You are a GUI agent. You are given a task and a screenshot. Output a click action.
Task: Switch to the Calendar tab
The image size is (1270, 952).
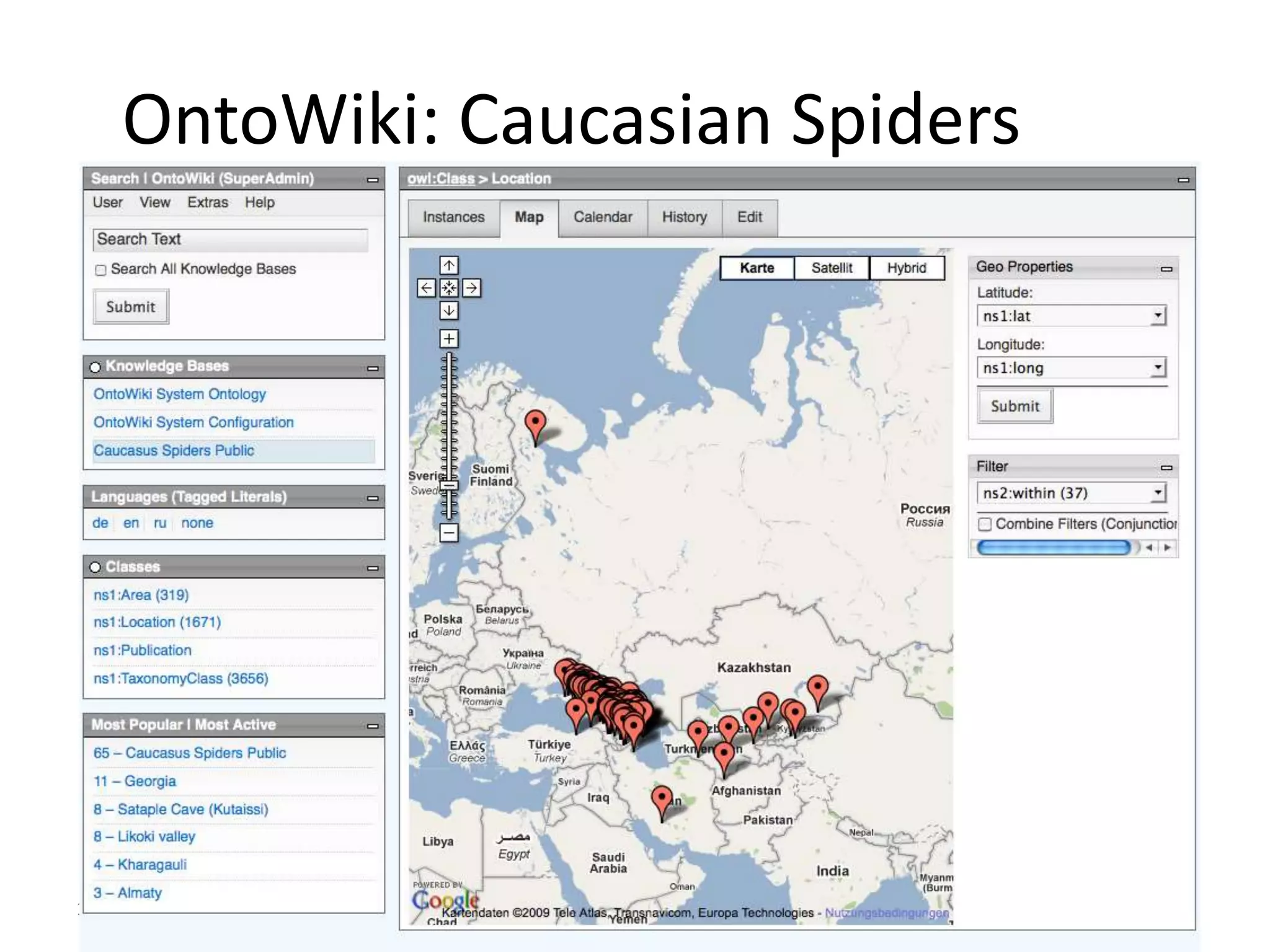click(x=603, y=218)
